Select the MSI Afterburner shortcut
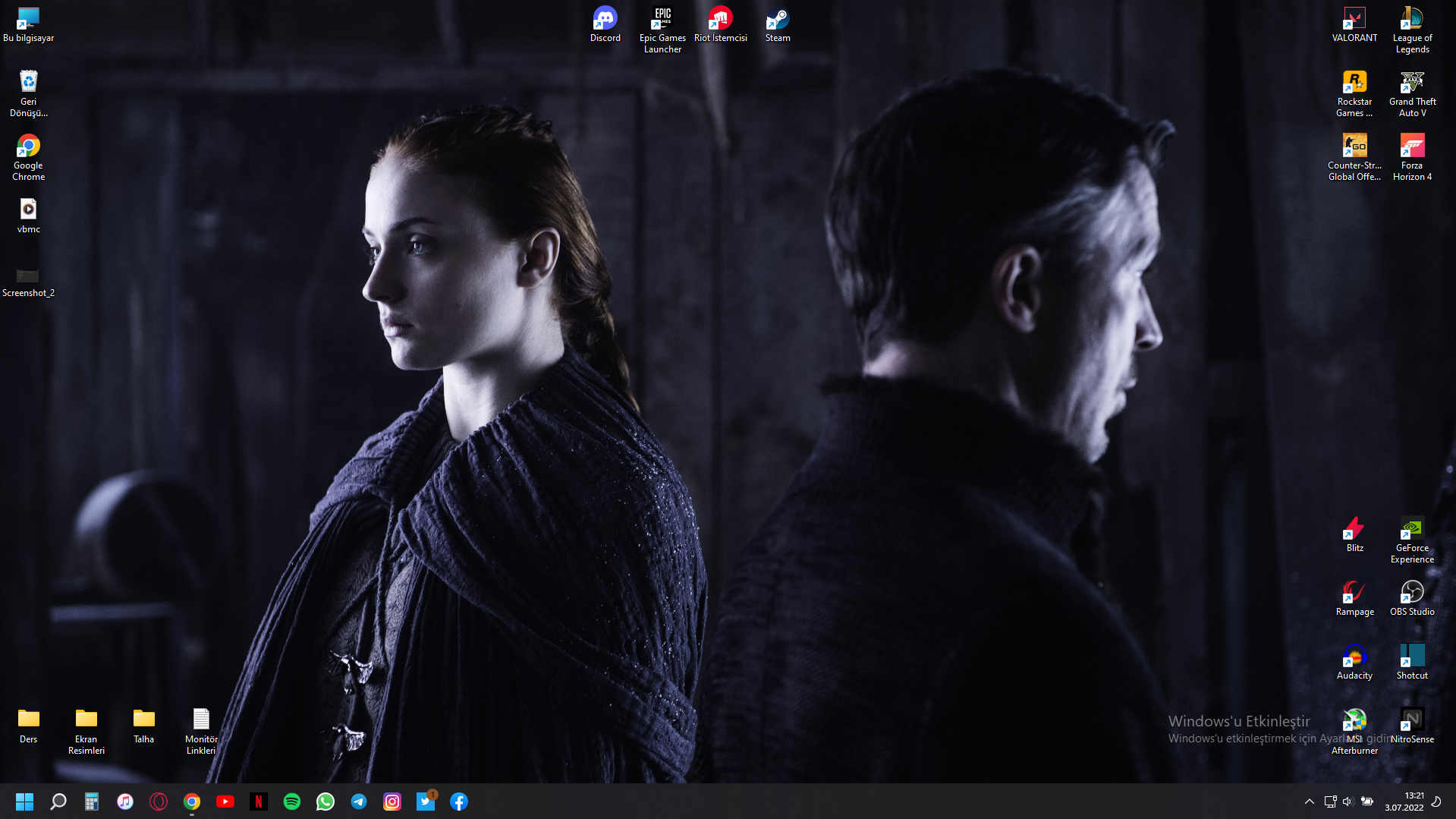 point(1355,731)
